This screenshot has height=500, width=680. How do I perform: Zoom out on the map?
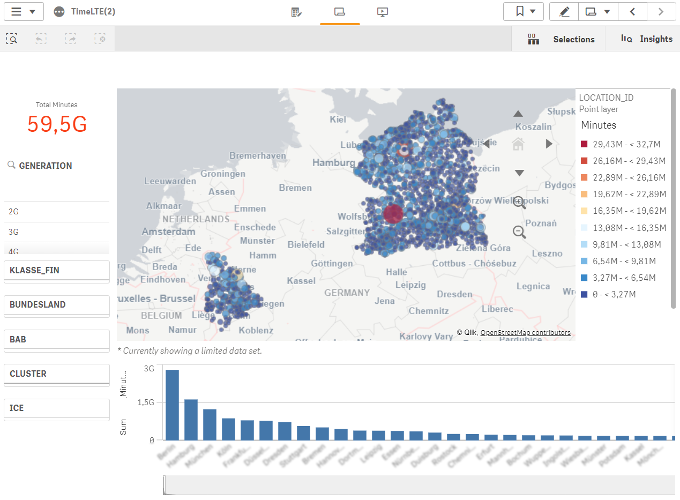[519, 231]
